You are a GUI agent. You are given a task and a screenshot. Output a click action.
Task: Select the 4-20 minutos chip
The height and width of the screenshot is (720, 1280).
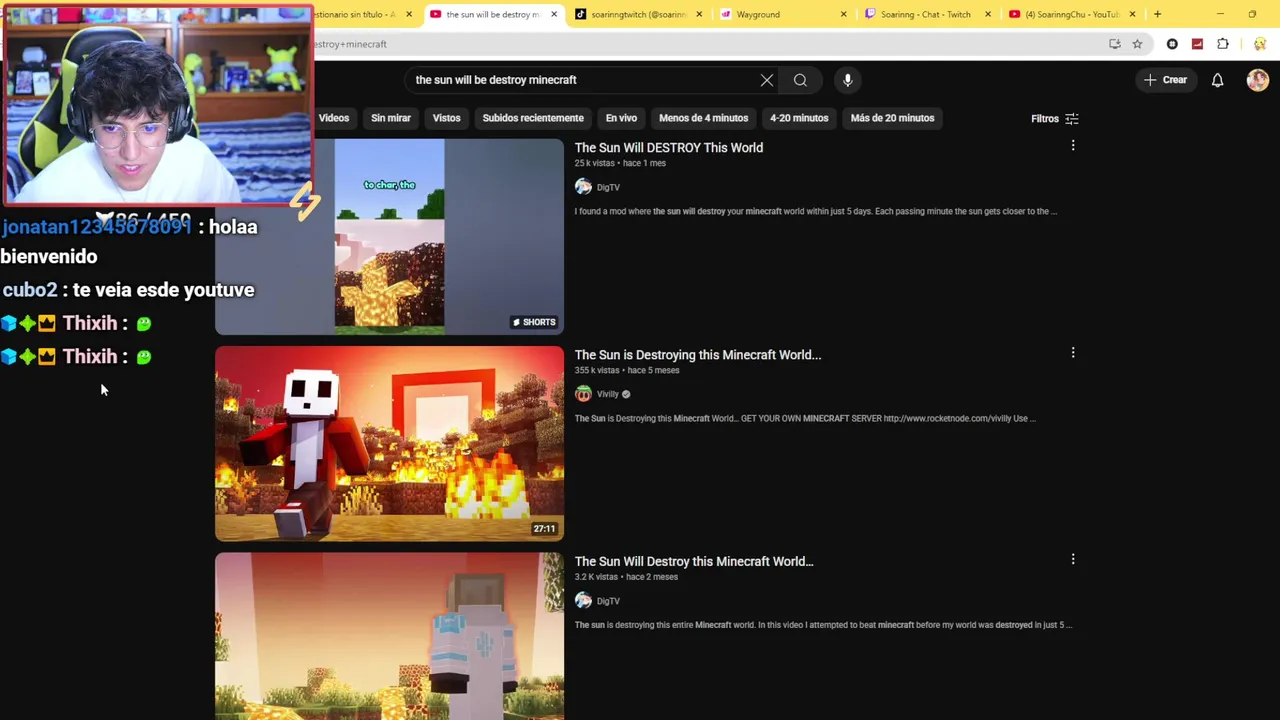coord(799,118)
